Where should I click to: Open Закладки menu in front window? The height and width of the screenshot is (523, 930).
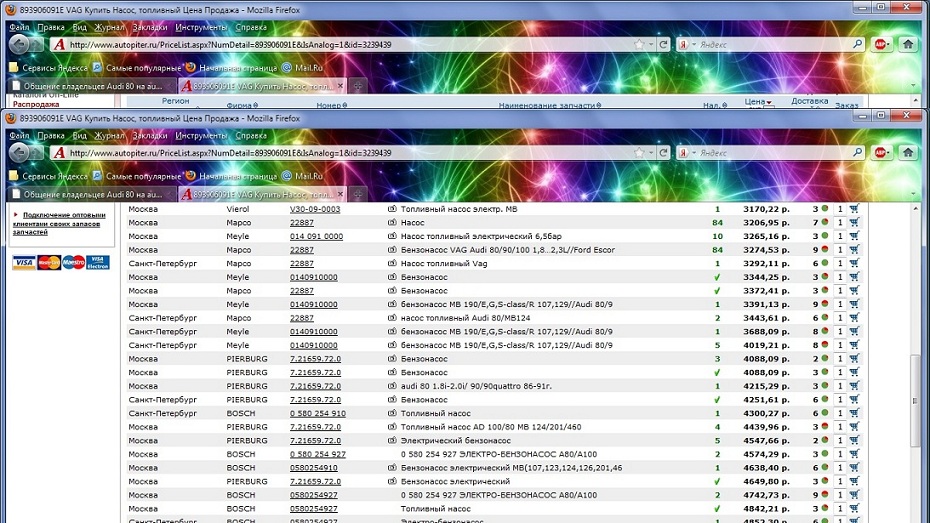point(150,136)
